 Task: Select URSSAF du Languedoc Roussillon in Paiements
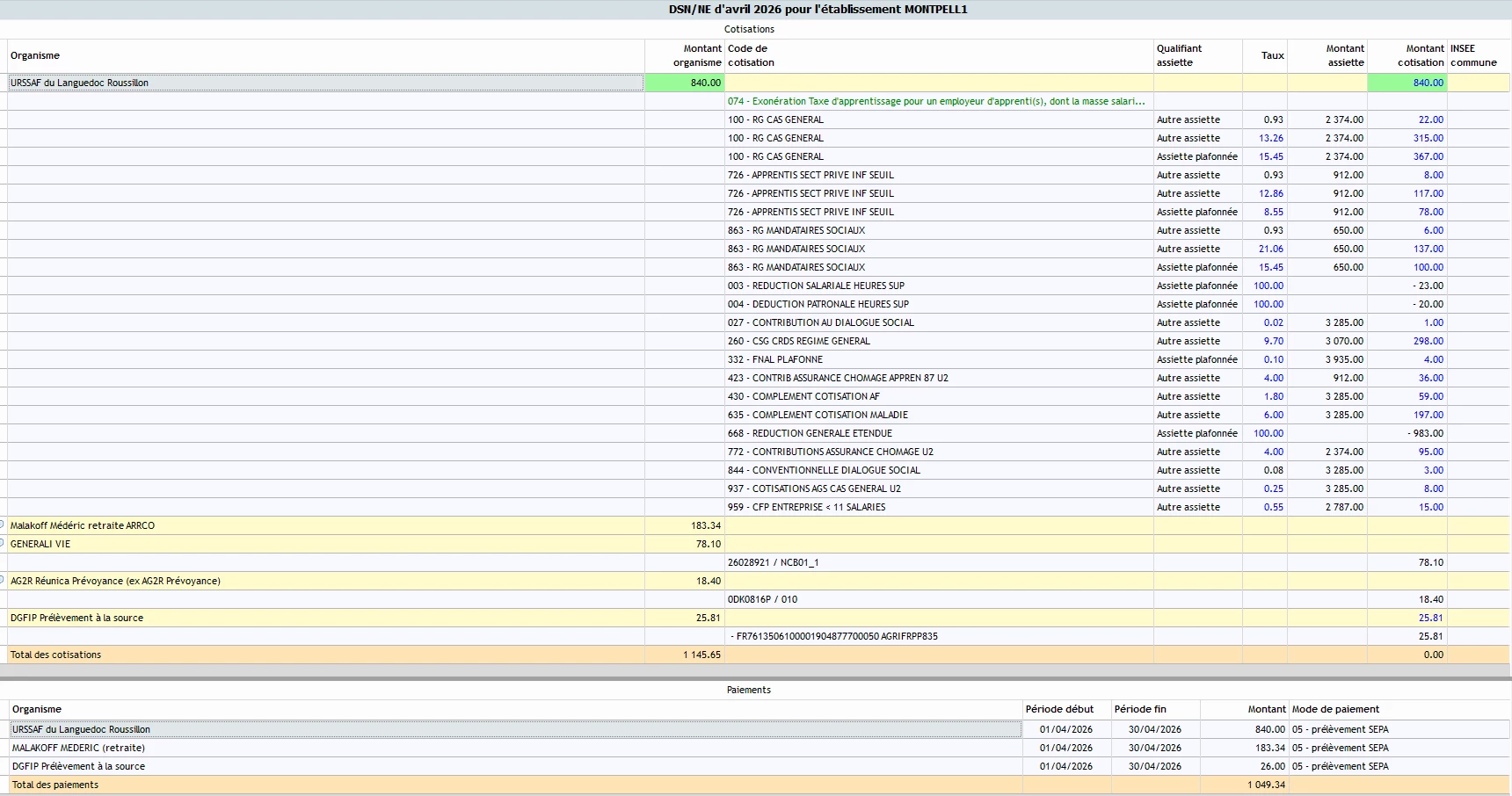(x=516, y=729)
